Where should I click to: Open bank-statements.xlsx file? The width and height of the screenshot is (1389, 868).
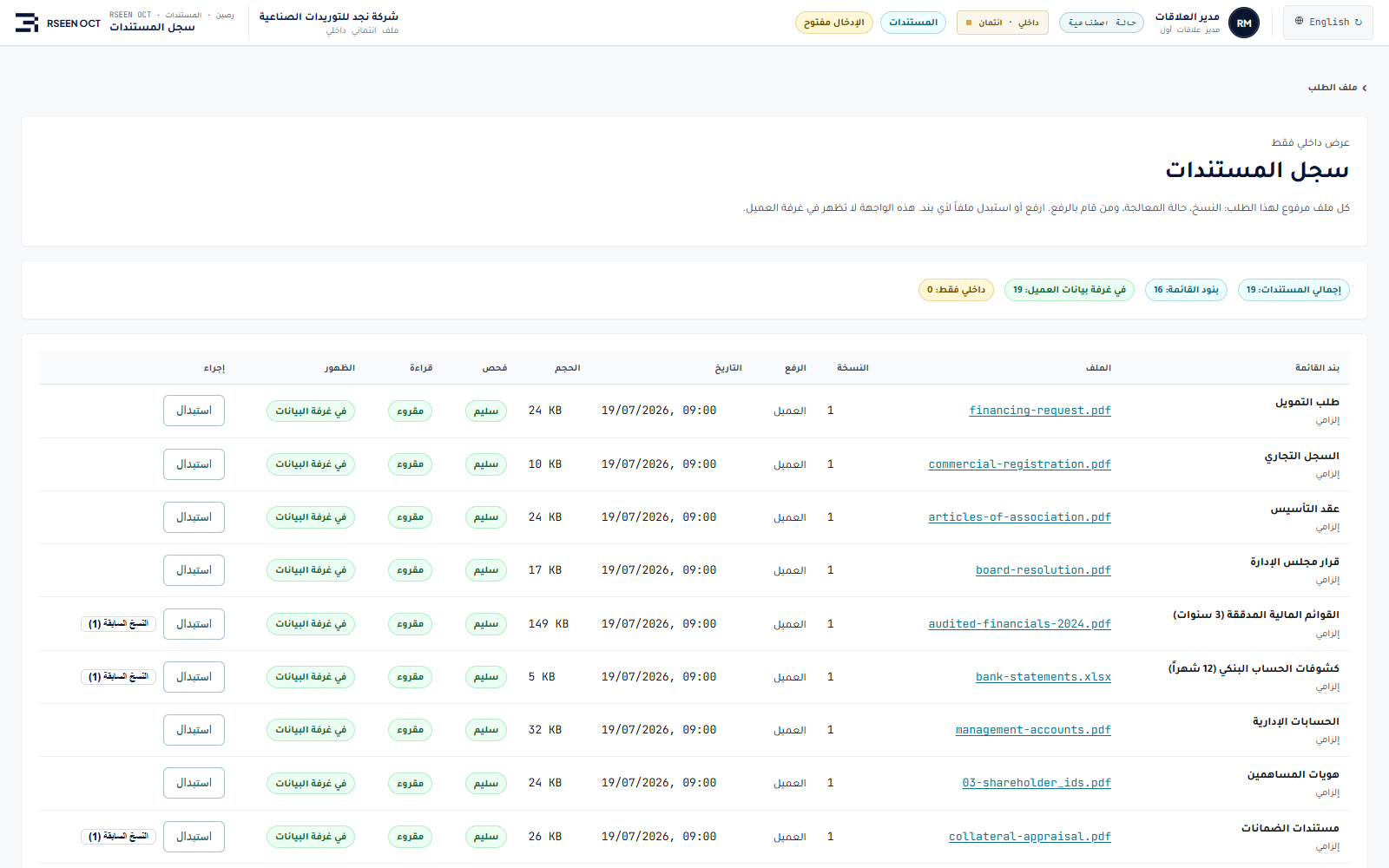click(1043, 677)
